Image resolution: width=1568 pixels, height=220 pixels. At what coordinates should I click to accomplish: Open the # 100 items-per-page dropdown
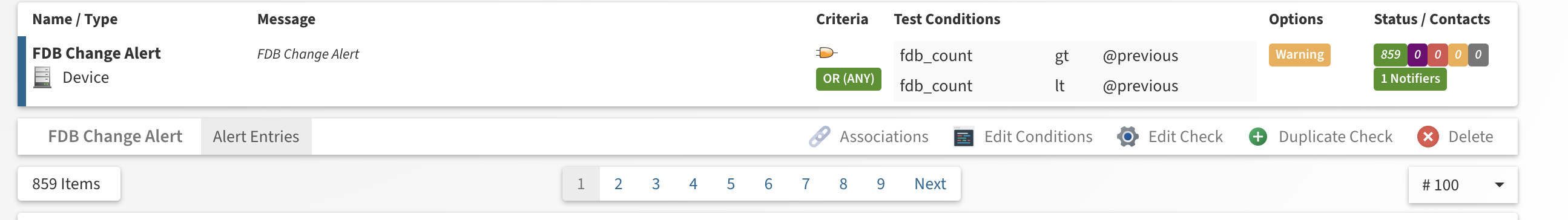pyautogui.click(x=1463, y=185)
